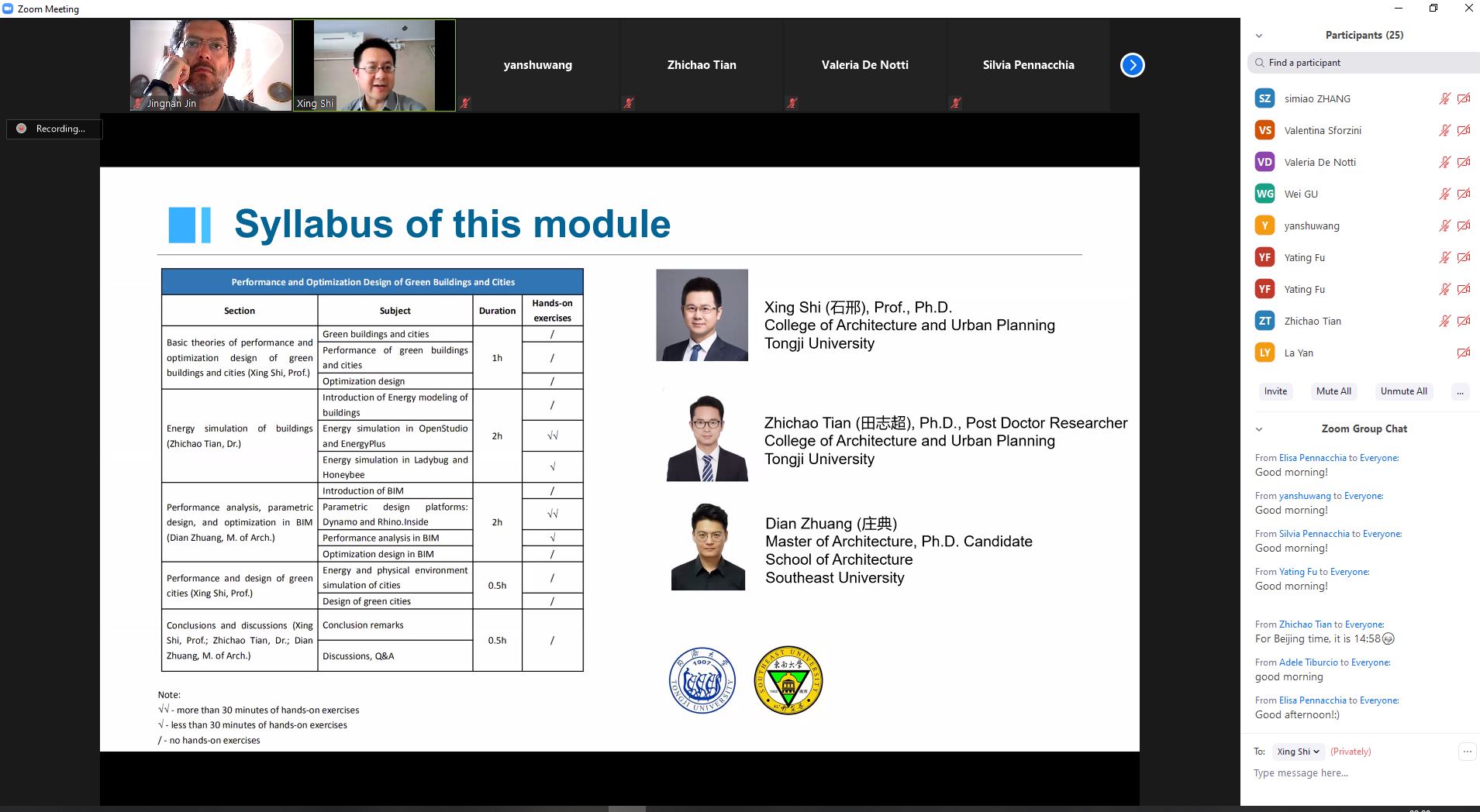Image resolution: width=1480 pixels, height=812 pixels.
Task: Collapse the Participants panel
Action: tap(1259, 36)
